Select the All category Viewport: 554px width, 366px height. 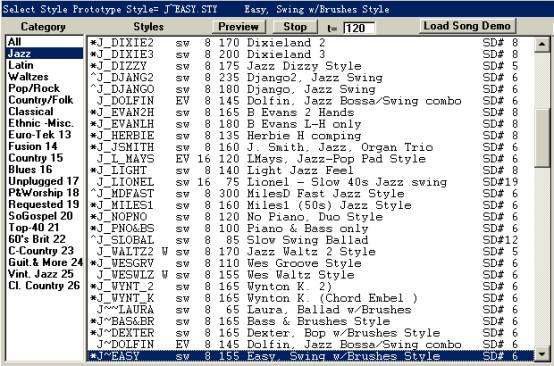(x=45, y=42)
